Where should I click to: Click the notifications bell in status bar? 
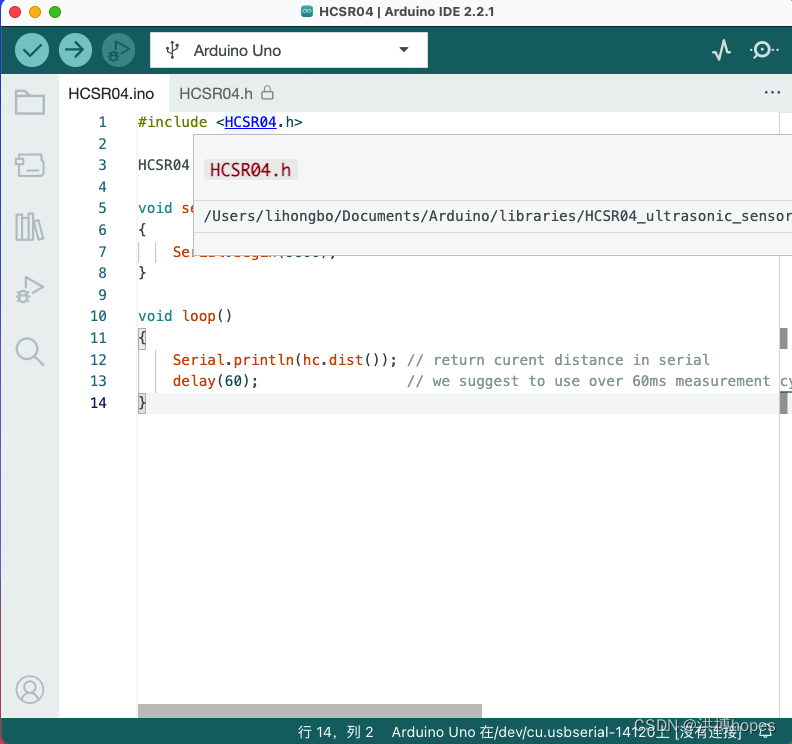(766, 731)
